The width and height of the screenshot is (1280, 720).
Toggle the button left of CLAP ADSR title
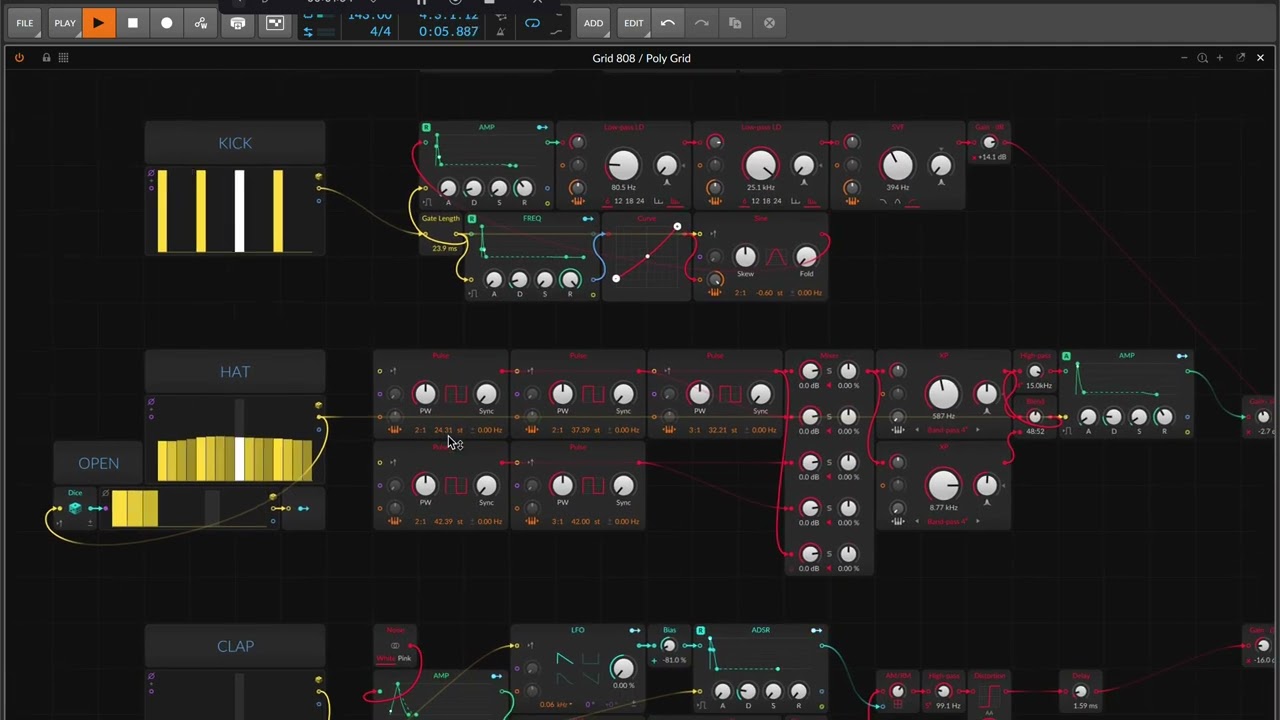coord(700,630)
